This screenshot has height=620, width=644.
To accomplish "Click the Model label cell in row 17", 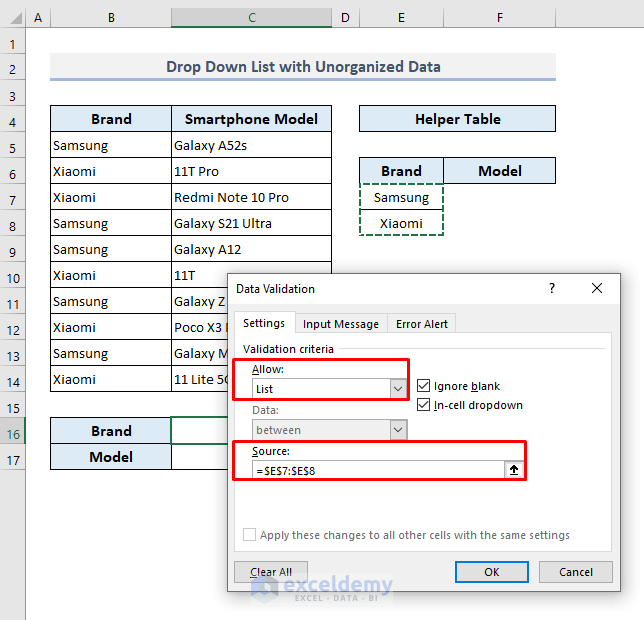I will click(111, 457).
